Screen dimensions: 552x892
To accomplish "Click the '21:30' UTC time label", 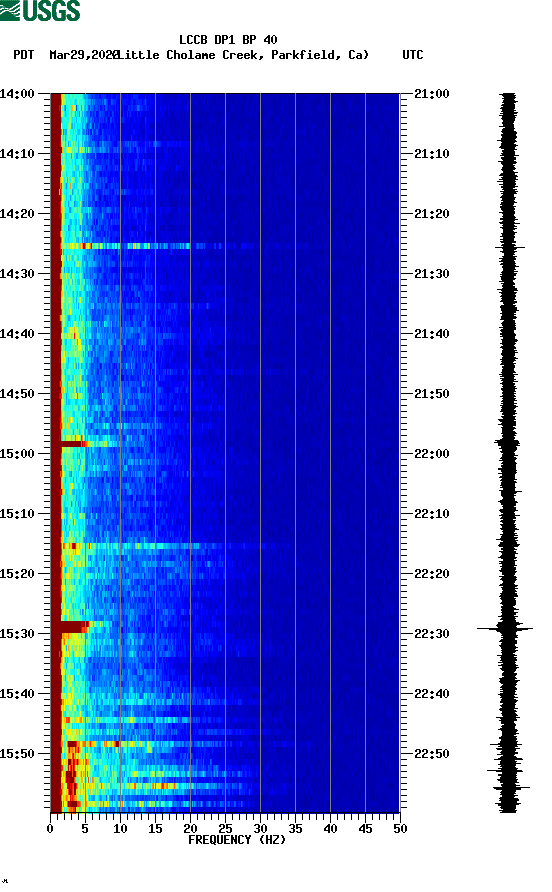I will coord(432,274).
